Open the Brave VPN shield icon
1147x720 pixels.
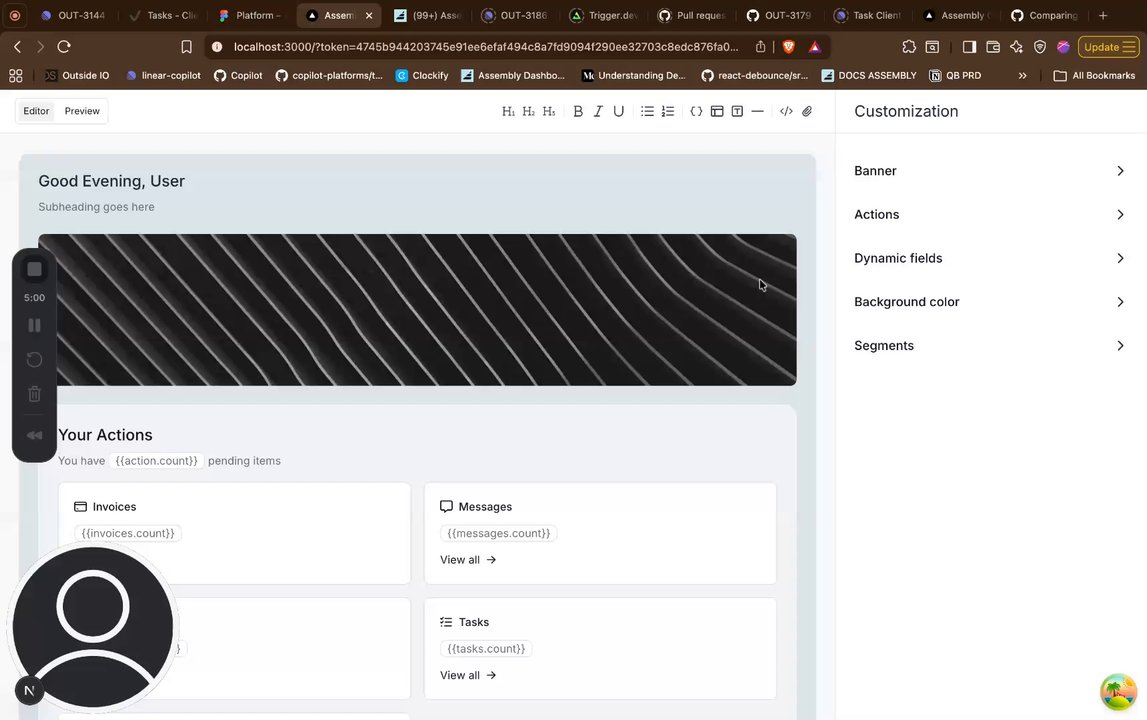click(1039, 47)
